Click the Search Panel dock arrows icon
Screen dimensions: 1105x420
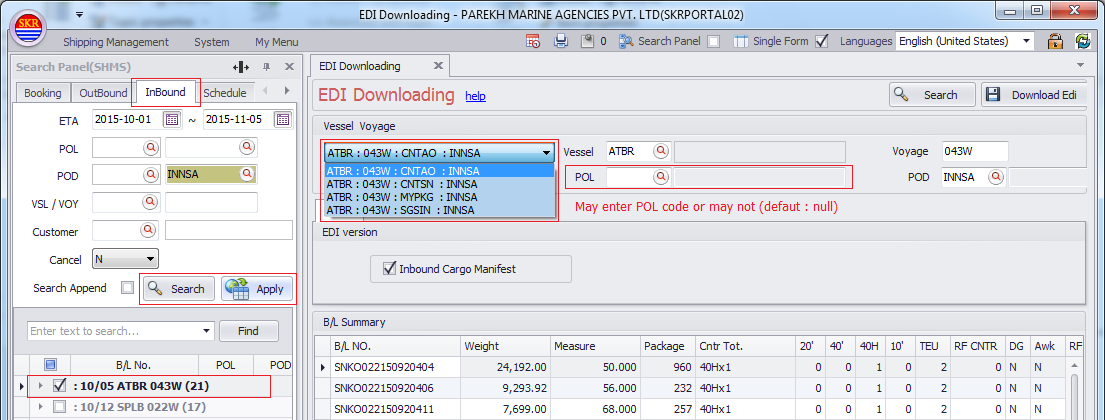tap(241, 67)
